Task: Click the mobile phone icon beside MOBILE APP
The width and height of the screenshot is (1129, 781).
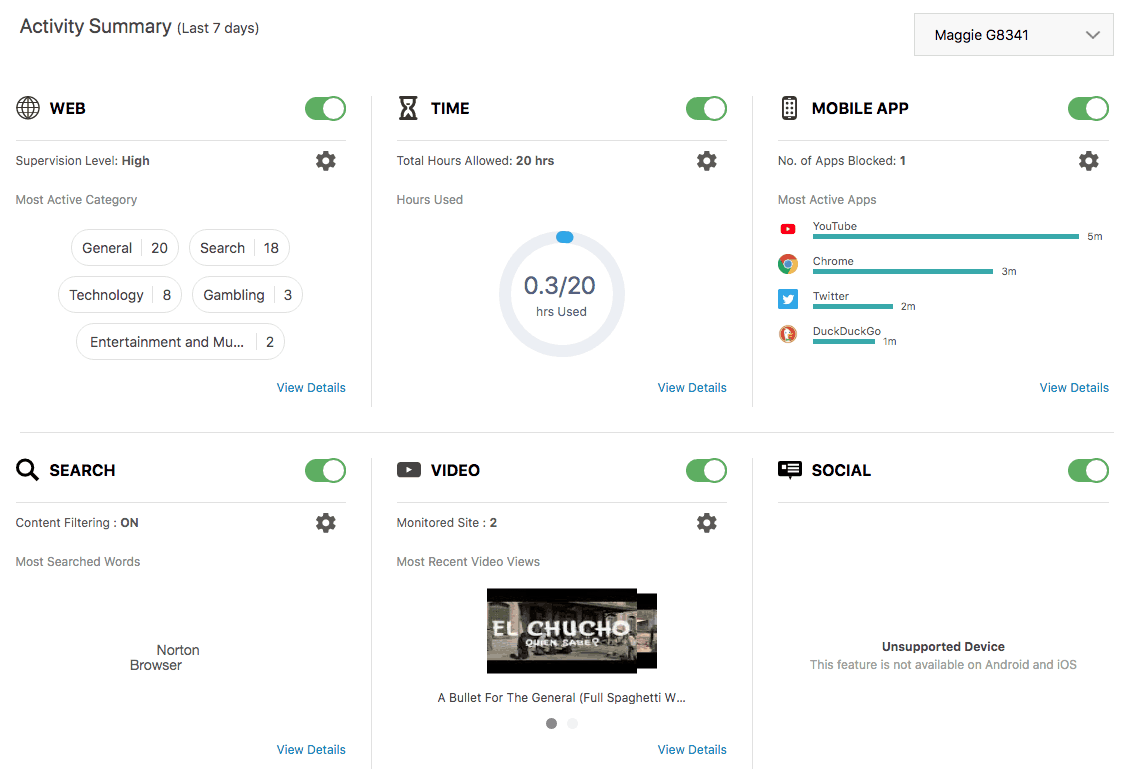Action: [789, 108]
